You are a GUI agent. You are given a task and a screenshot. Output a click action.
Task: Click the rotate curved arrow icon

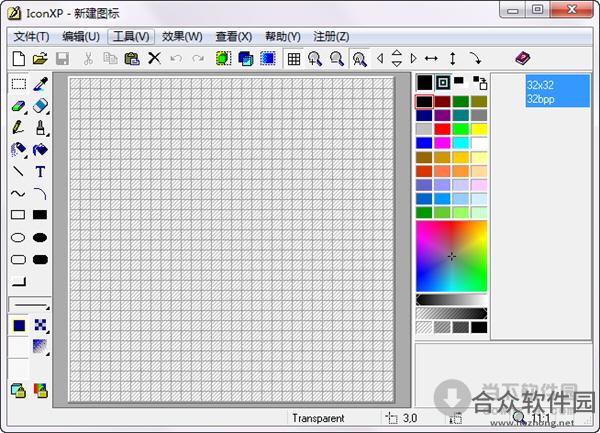click(475, 59)
